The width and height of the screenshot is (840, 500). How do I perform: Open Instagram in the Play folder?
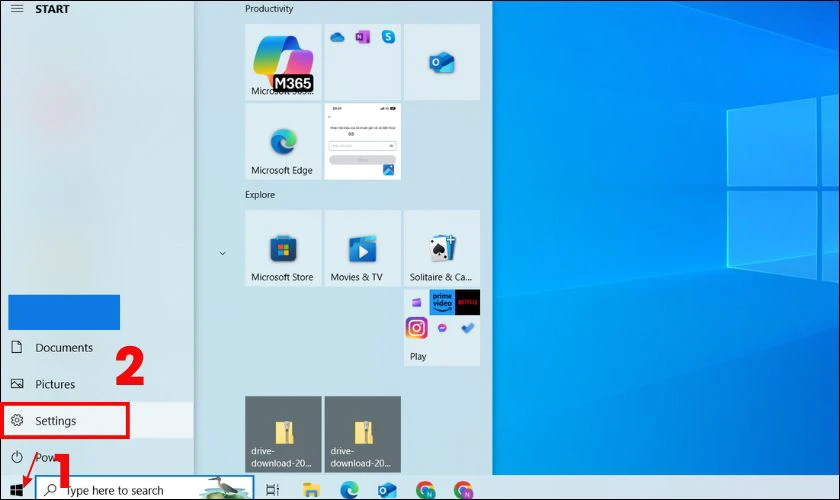point(416,328)
